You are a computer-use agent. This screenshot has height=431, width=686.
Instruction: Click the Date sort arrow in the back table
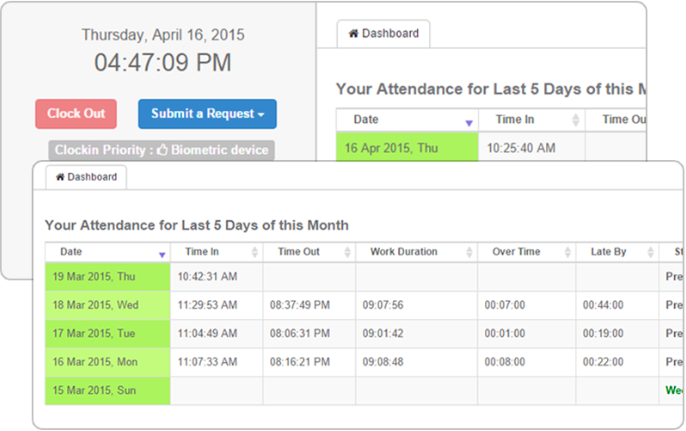pyautogui.click(x=469, y=123)
